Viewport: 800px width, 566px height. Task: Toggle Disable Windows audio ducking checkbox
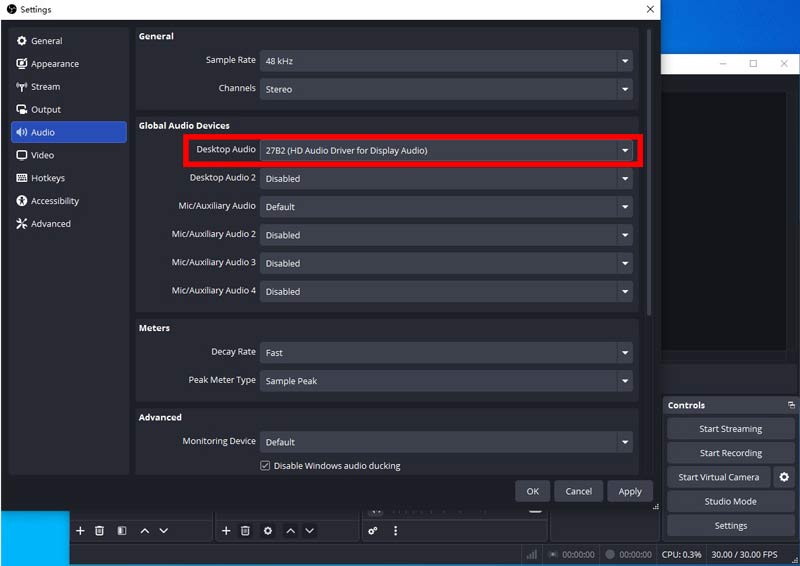pyautogui.click(x=265, y=466)
